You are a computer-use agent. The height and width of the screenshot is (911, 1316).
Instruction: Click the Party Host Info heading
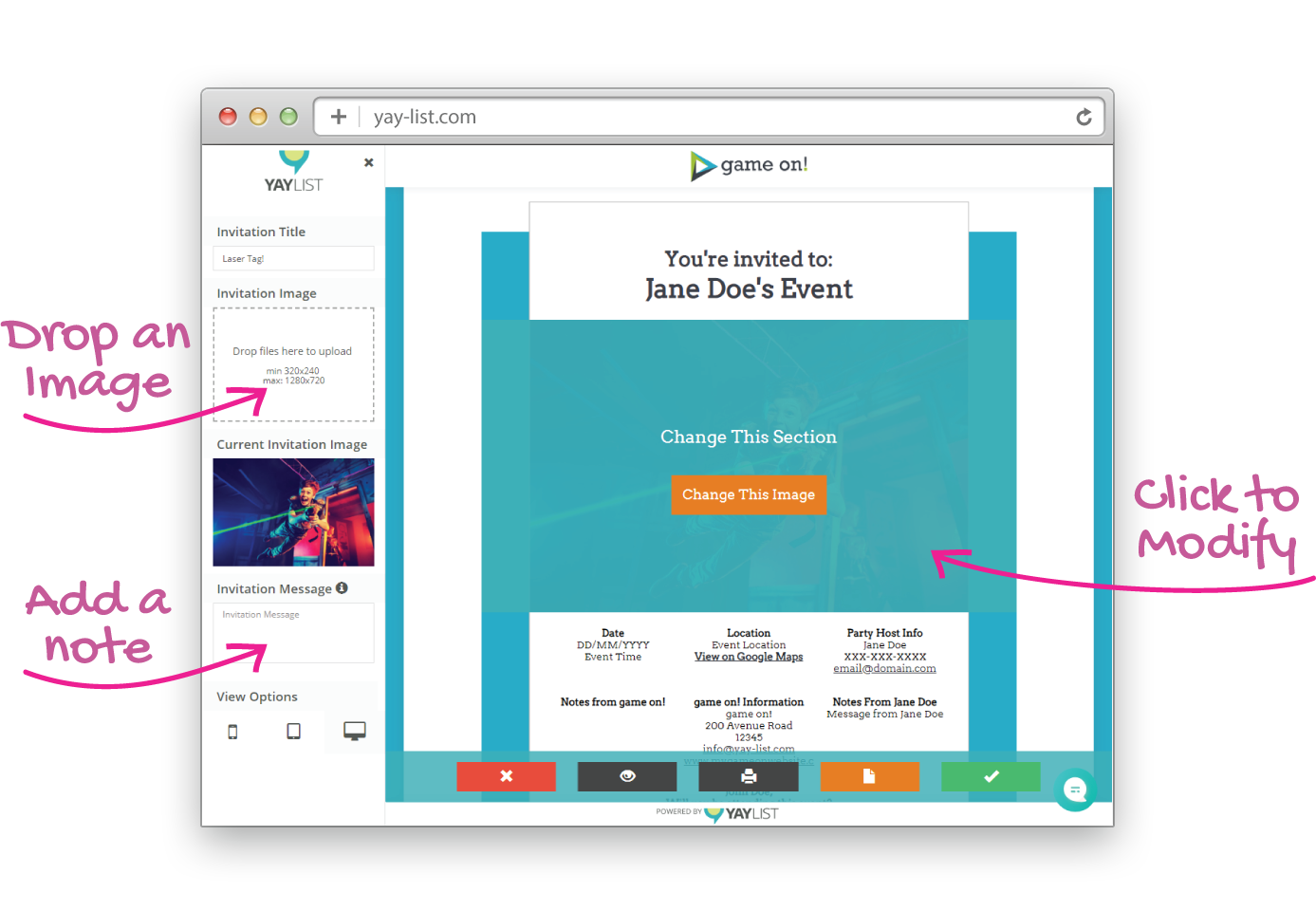tap(884, 633)
